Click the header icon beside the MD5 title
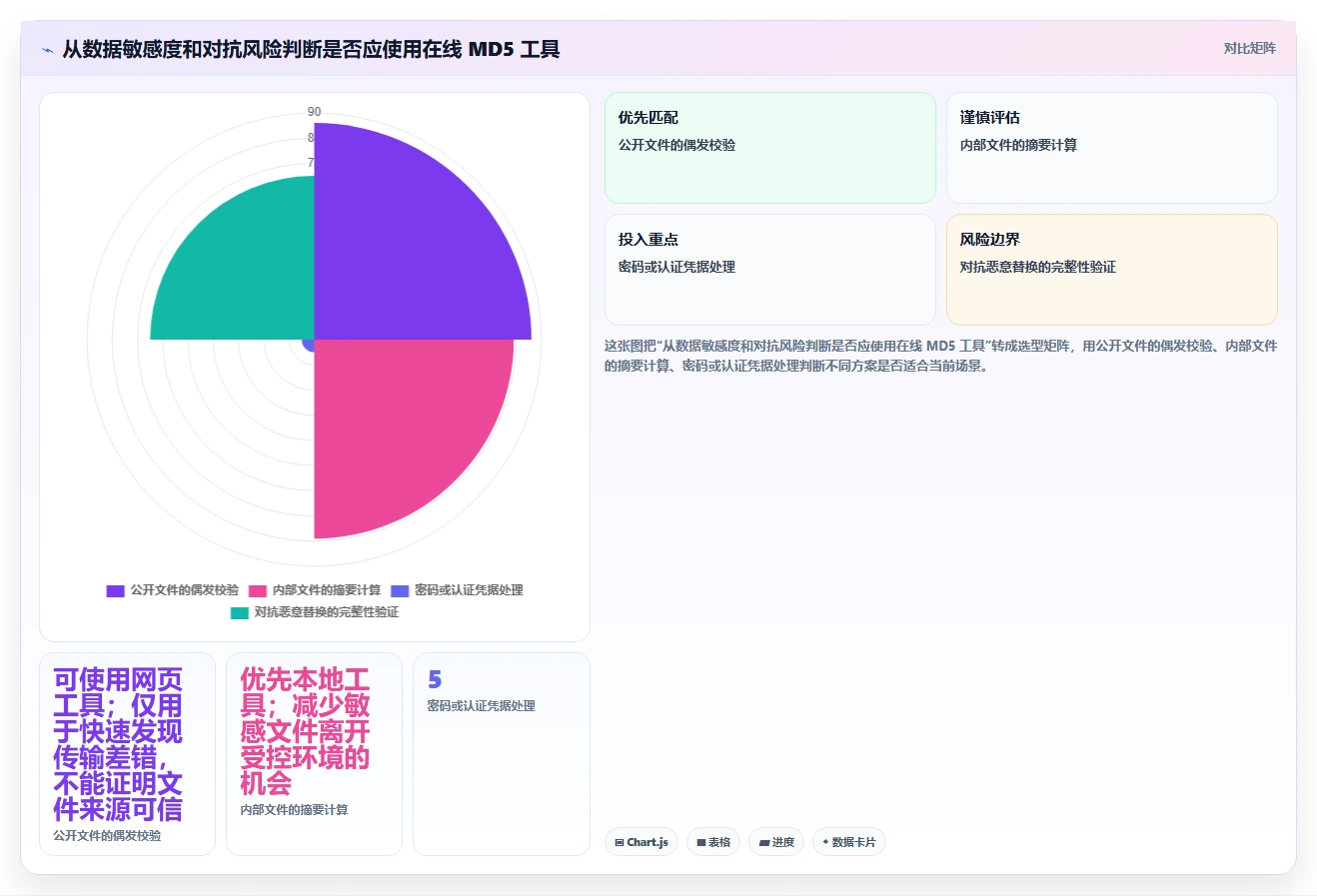1317x896 pixels. (x=48, y=50)
